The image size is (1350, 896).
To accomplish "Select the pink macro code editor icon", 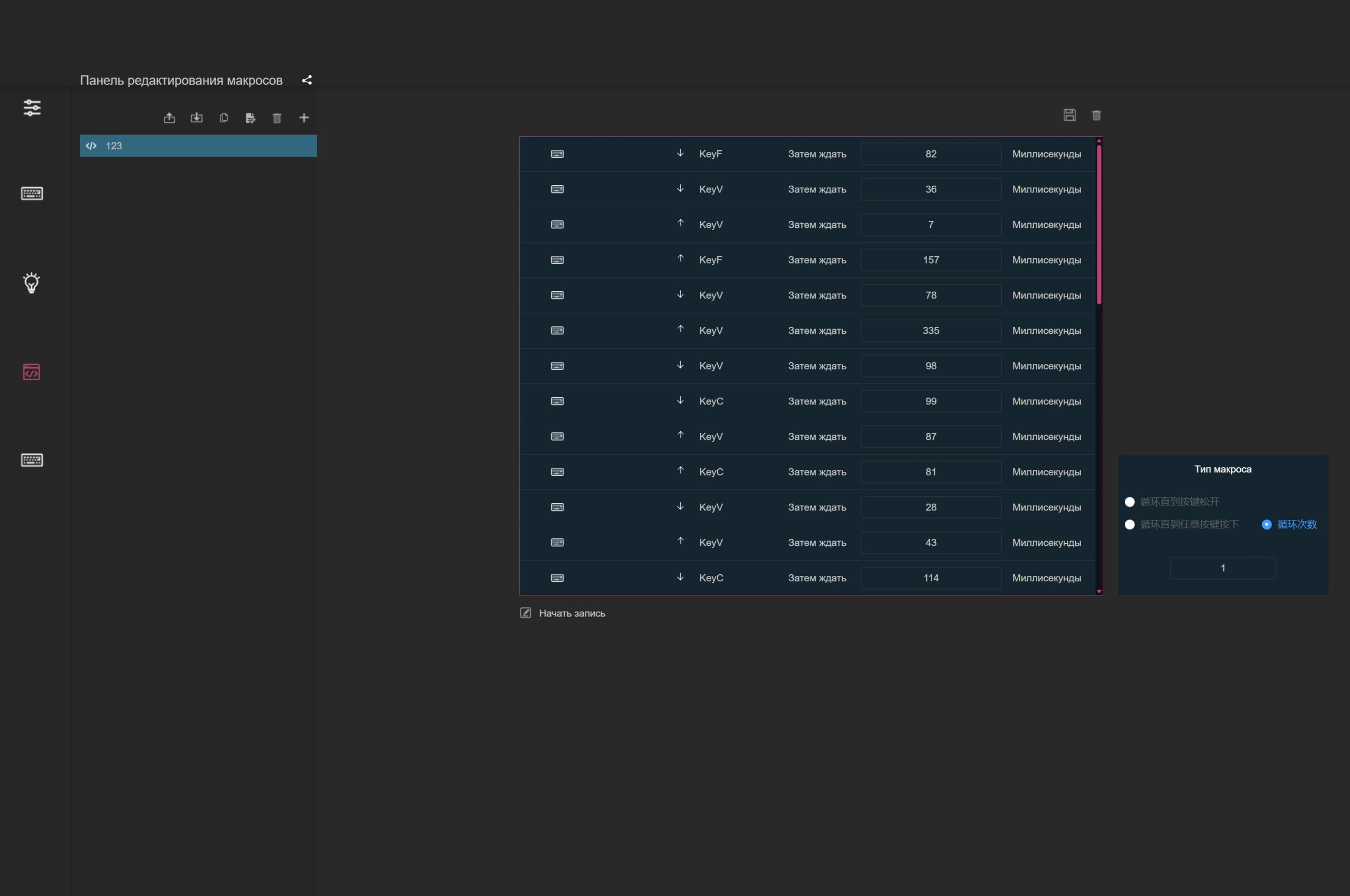I will pos(32,372).
